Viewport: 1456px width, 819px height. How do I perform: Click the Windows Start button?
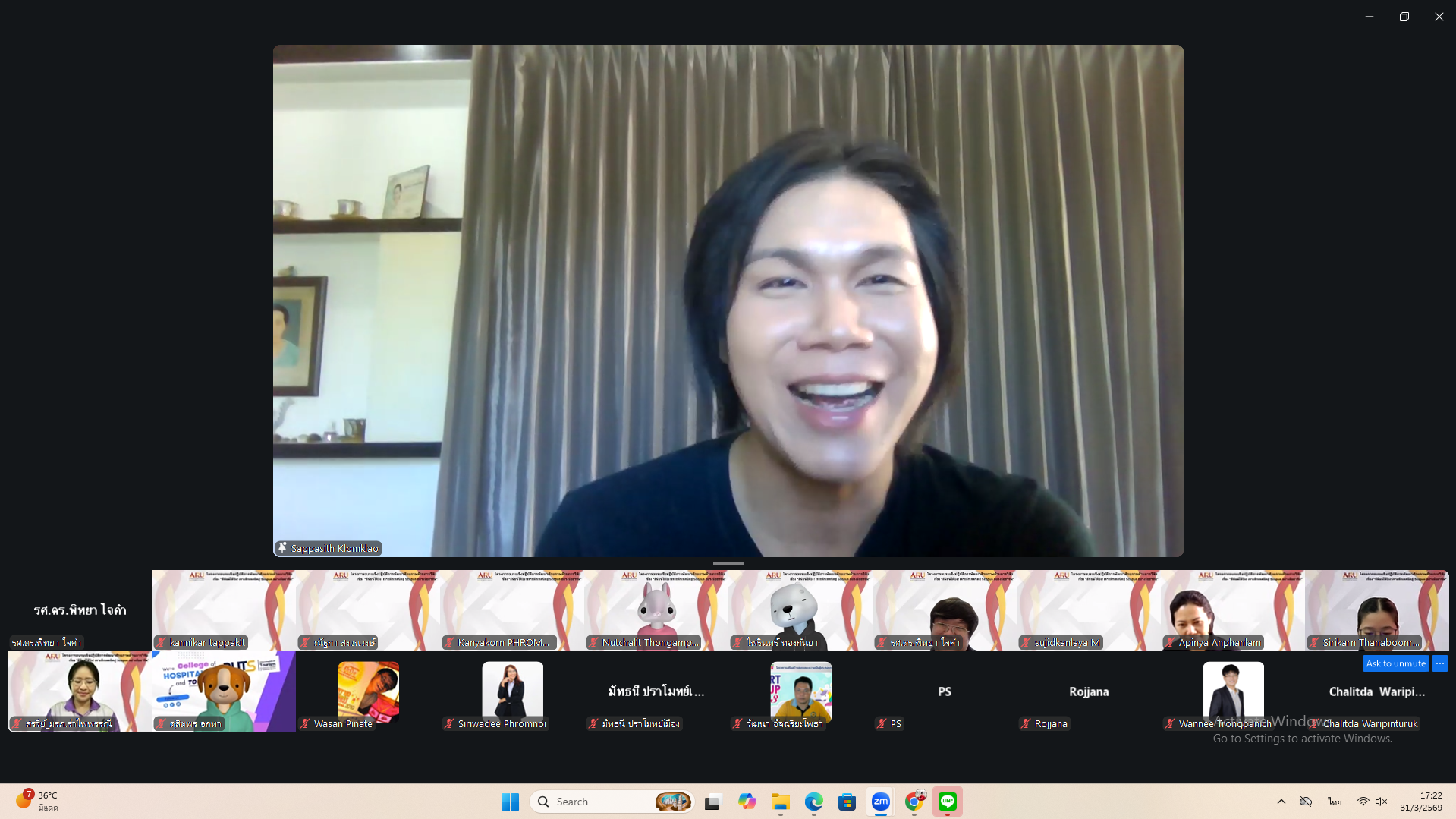pyautogui.click(x=510, y=802)
